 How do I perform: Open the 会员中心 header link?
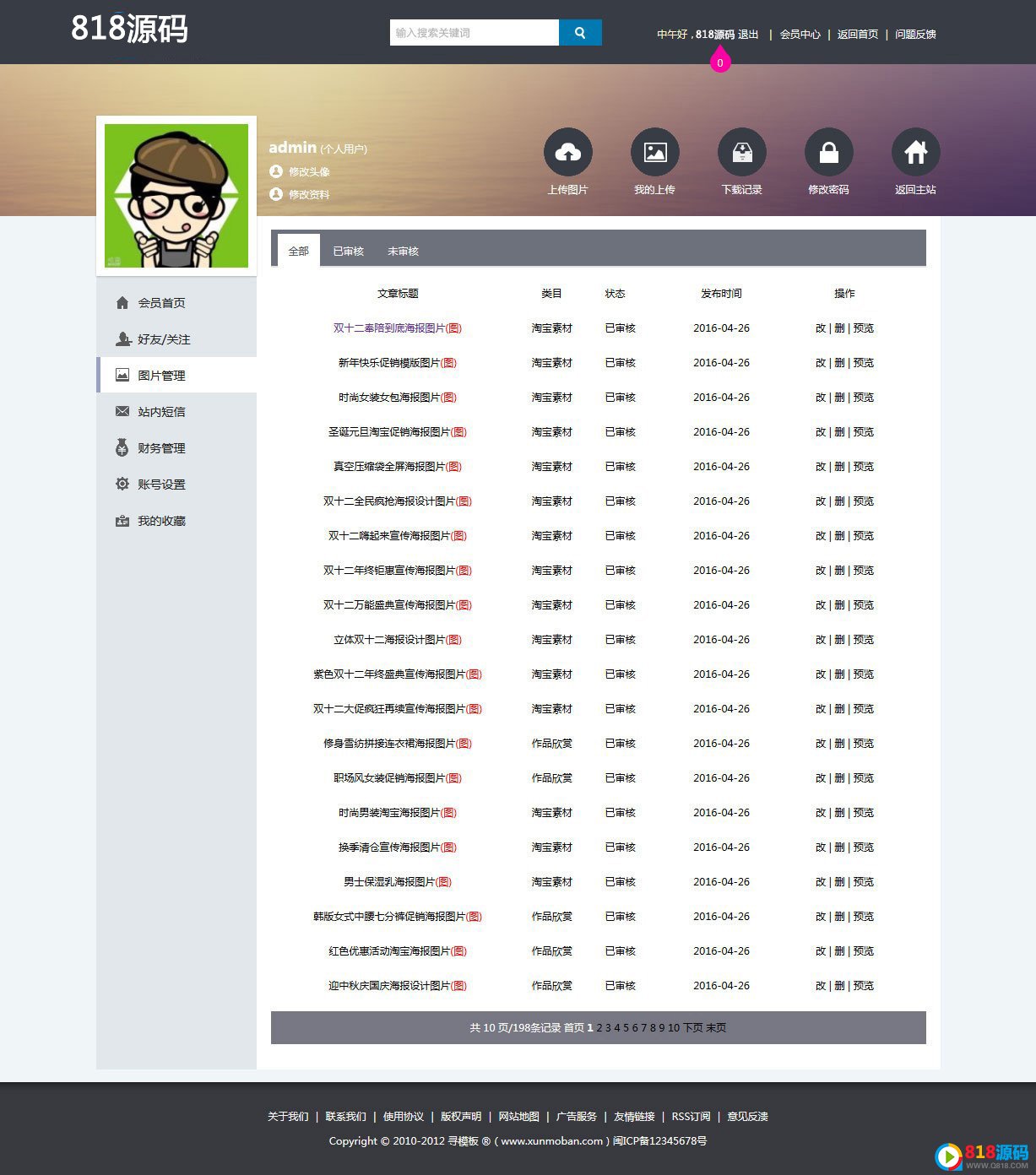click(800, 35)
